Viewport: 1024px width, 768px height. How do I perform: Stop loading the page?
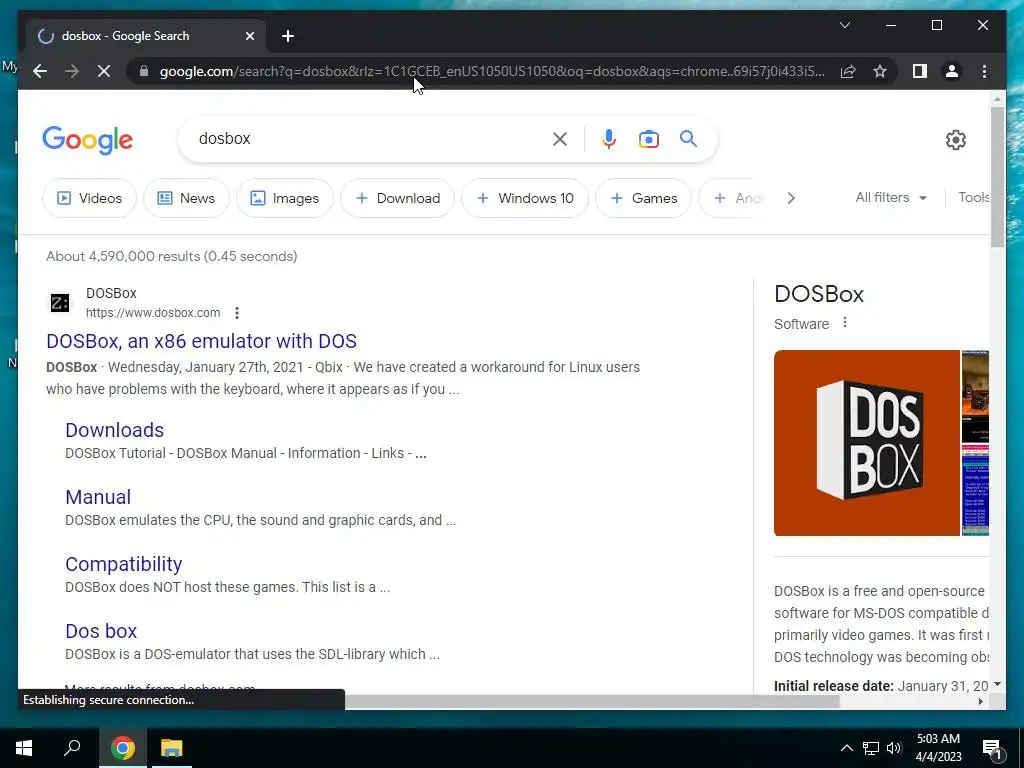104,71
